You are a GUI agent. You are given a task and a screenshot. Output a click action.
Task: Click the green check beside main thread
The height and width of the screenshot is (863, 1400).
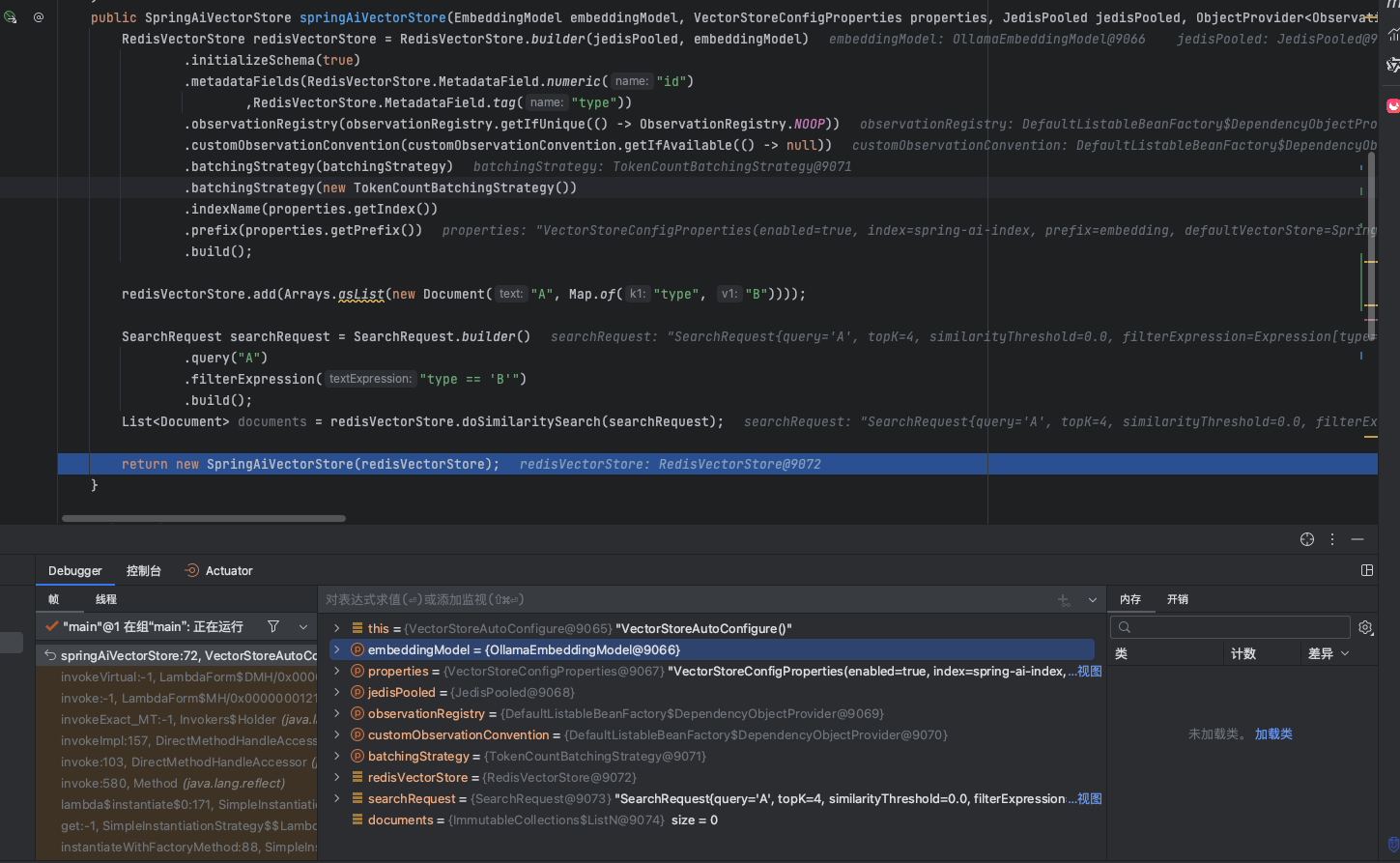[52, 626]
